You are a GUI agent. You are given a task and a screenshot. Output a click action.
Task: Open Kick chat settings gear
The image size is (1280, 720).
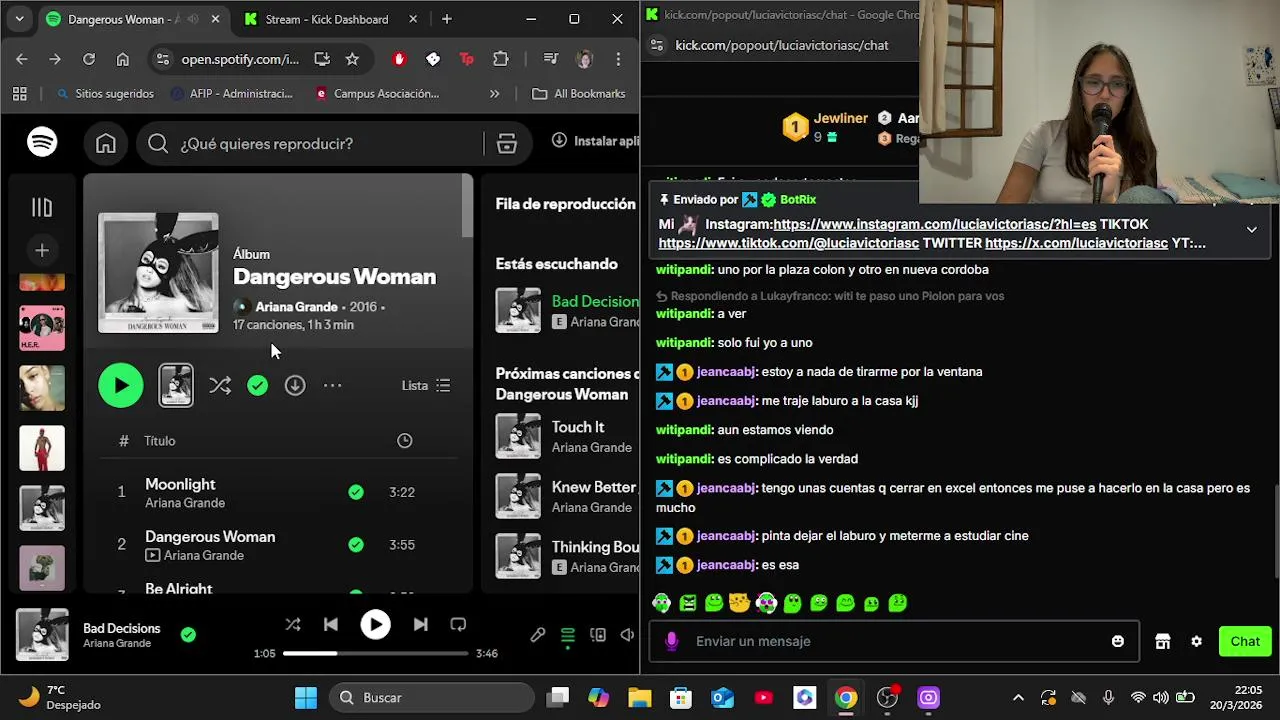click(1196, 641)
